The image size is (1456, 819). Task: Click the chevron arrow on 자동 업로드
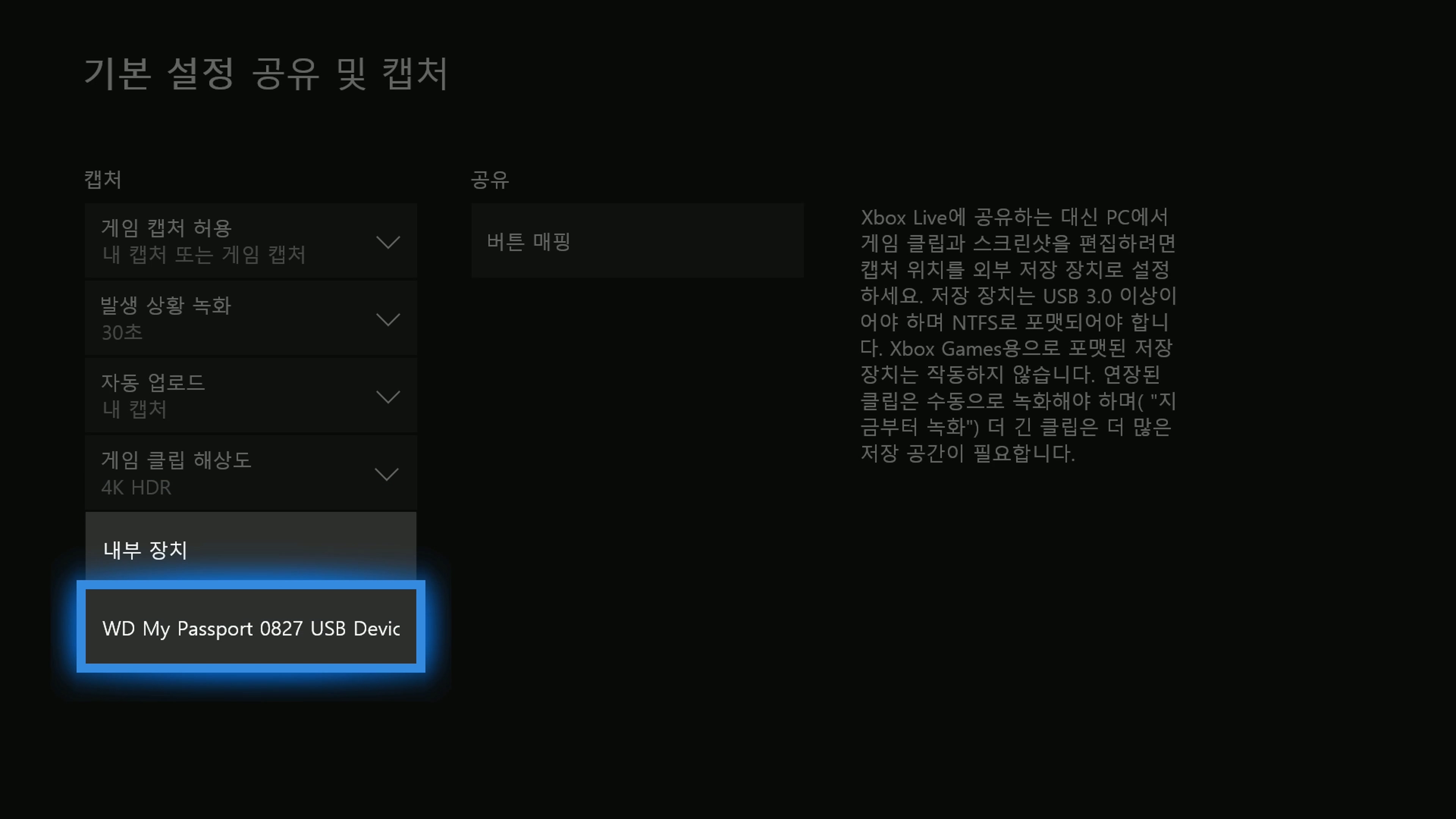click(x=388, y=397)
